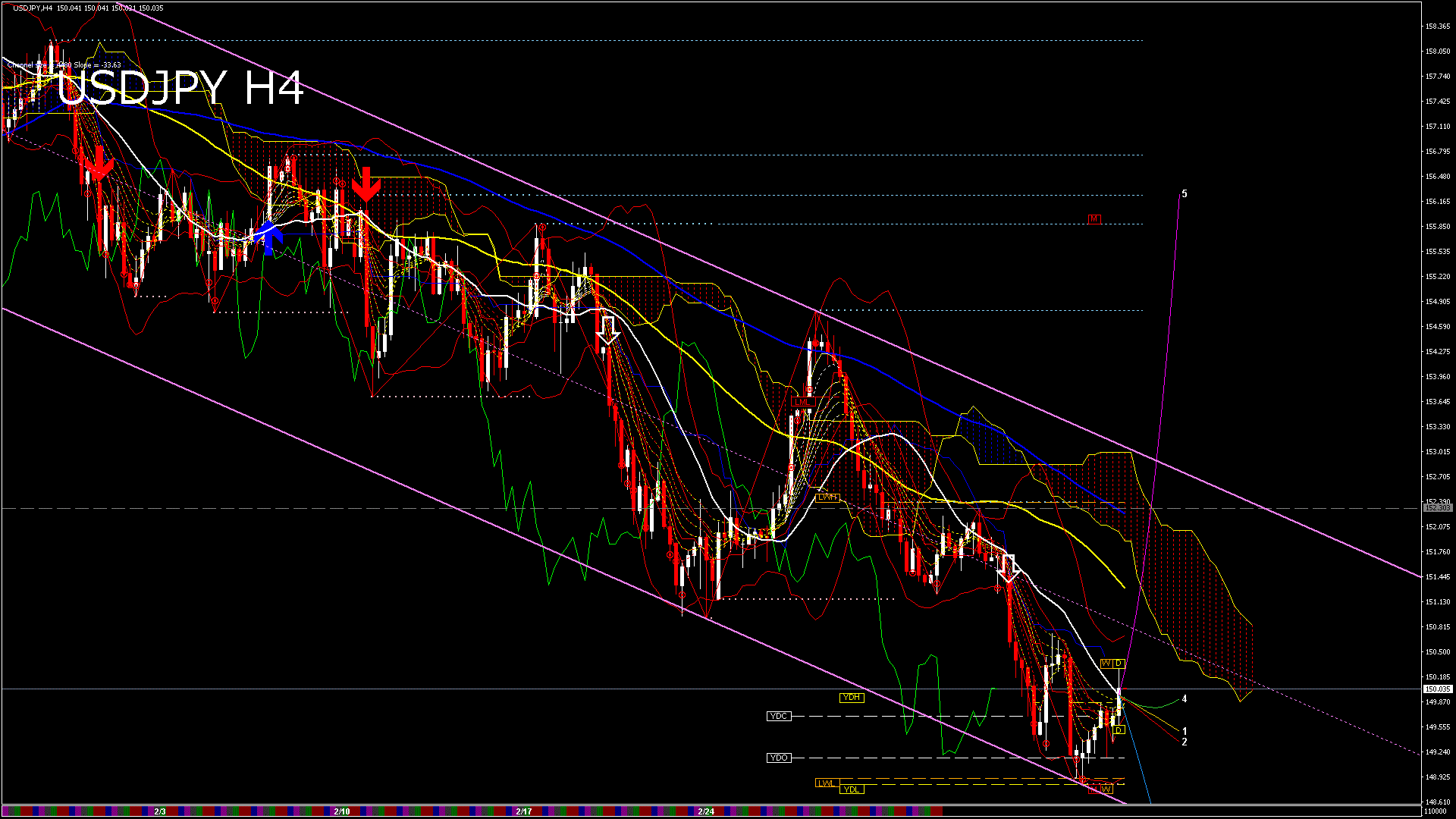
Task: Click the 2/24 date on time axis
Action: pyautogui.click(x=706, y=811)
